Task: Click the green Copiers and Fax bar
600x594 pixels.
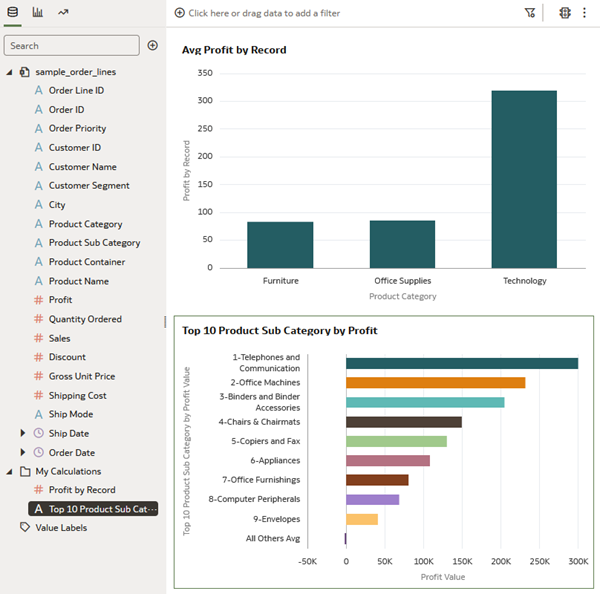Action: click(x=396, y=441)
